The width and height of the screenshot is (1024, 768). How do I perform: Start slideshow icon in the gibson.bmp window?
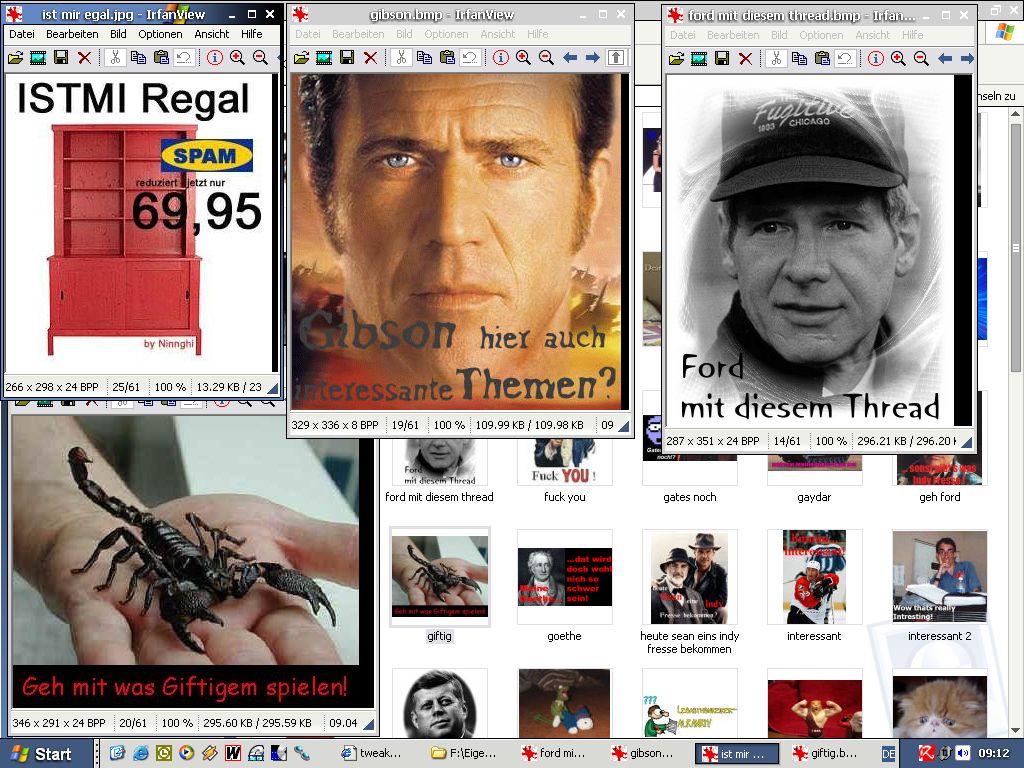(324, 58)
